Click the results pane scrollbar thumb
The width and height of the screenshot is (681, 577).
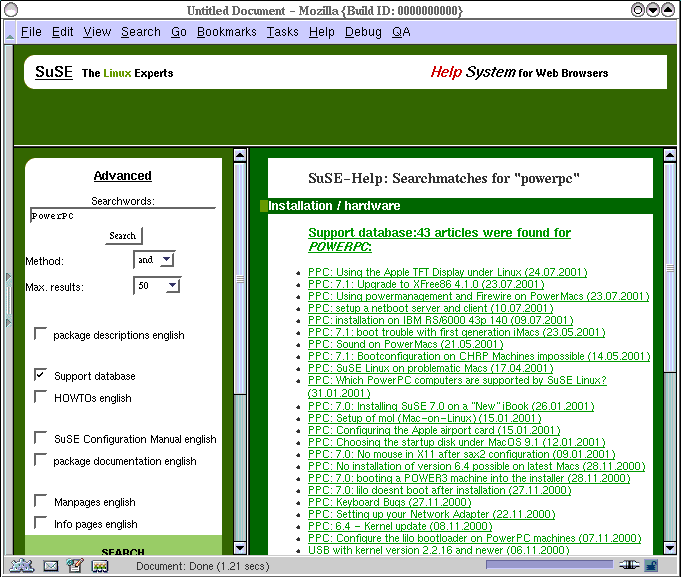click(x=670, y=267)
